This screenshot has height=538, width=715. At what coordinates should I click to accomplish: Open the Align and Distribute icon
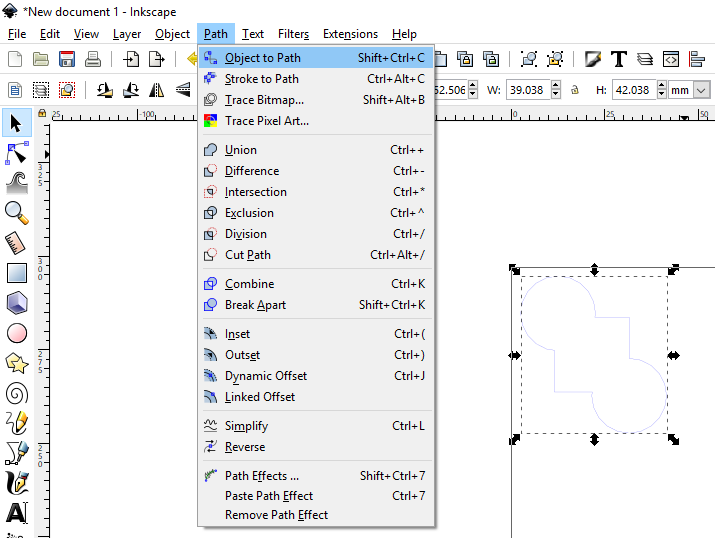click(697, 59)
